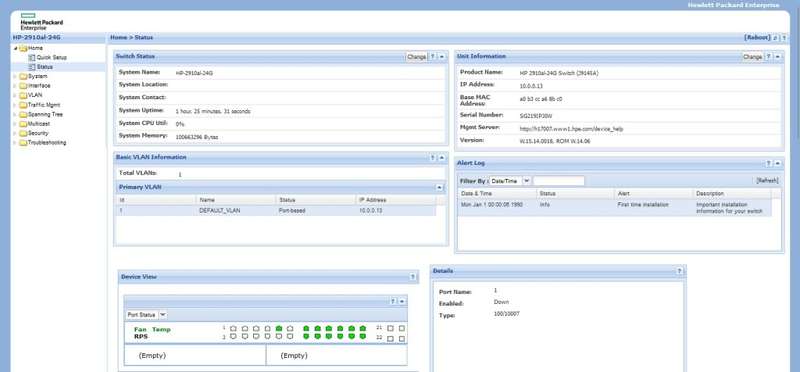Click the Refresh link in Alert Log
Viewport: 800px width, 372px height.
tap(767, 181)
